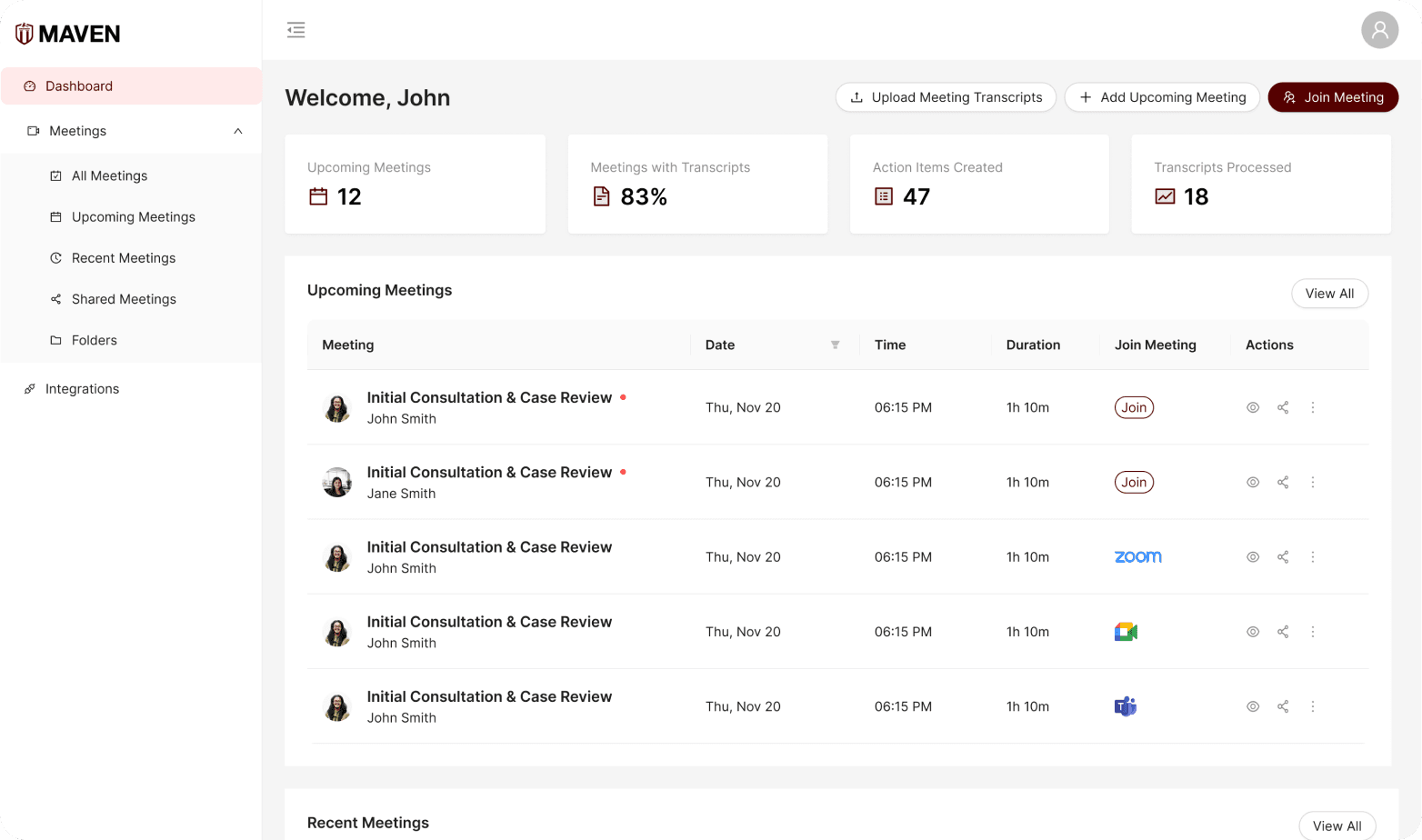Open the user profile avatar icon
Viewport: 1422px width, 840px height.
1379,29
